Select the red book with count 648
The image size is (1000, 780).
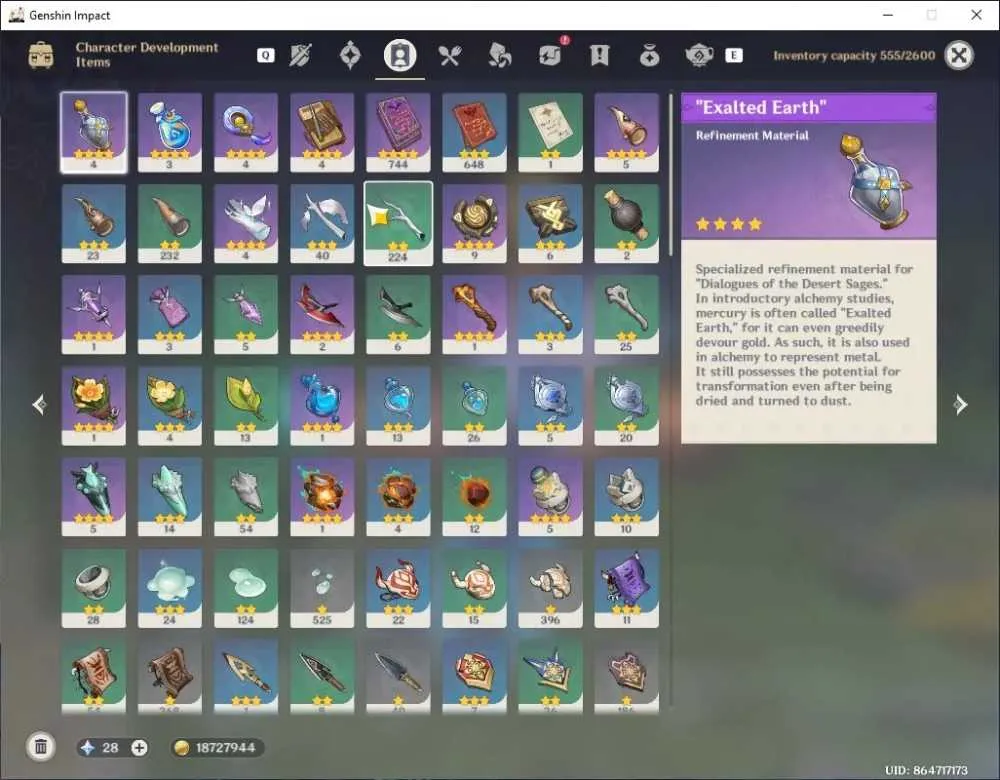[474, 132]
